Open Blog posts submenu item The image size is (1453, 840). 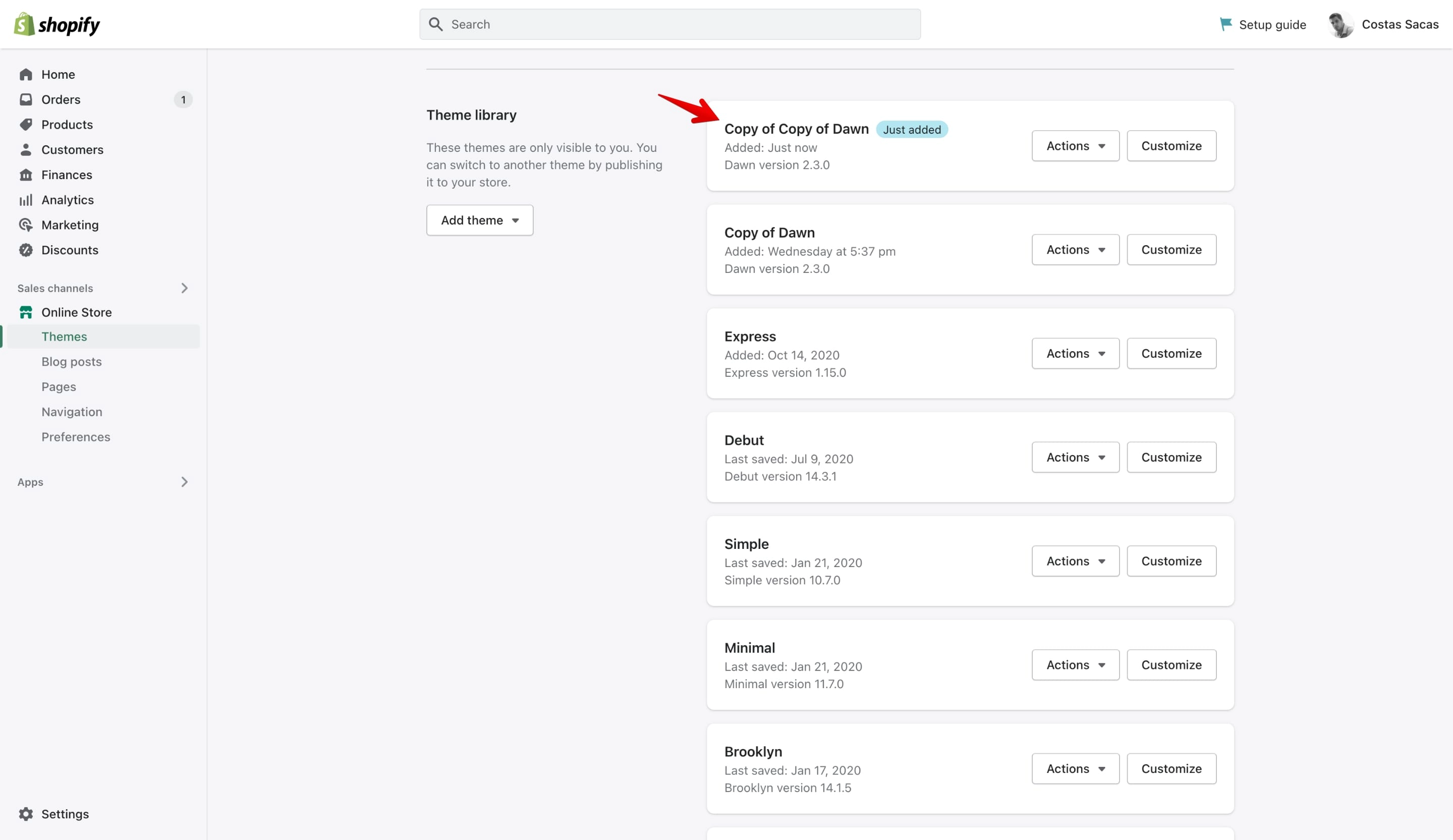coord(72,362)
